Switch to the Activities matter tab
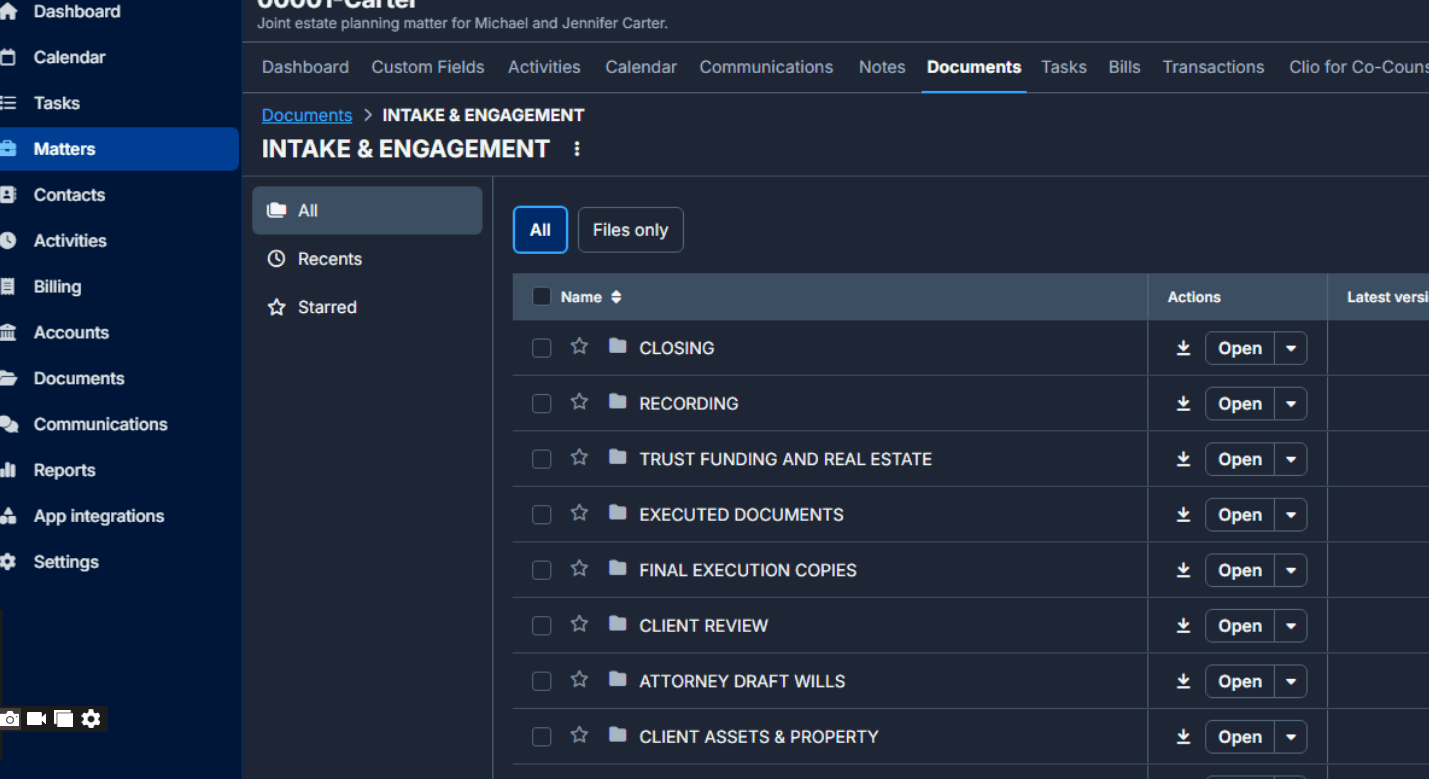1429x779 pixels. click(x=544, y=67)
